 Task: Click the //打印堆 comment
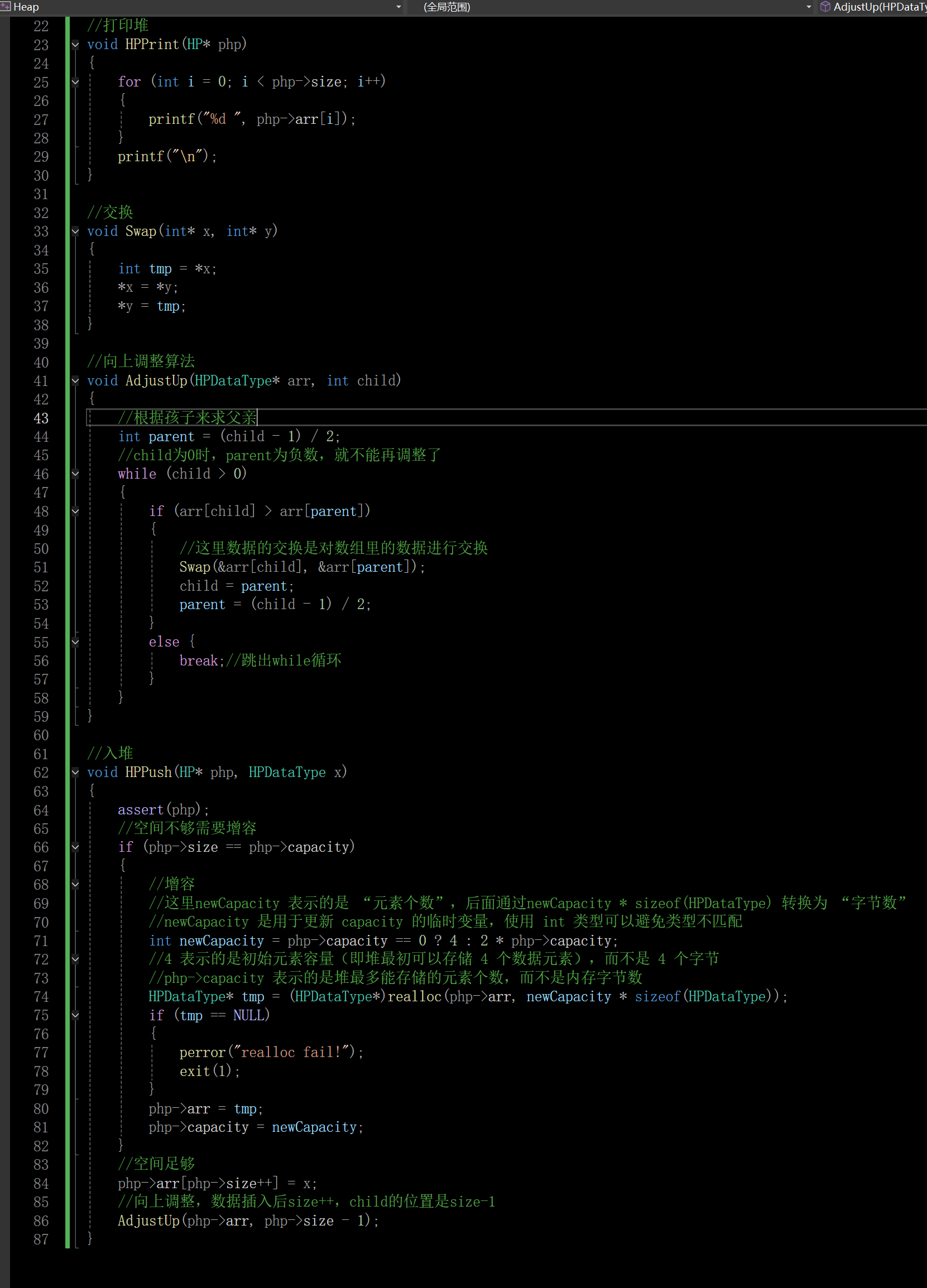[118, 26]
